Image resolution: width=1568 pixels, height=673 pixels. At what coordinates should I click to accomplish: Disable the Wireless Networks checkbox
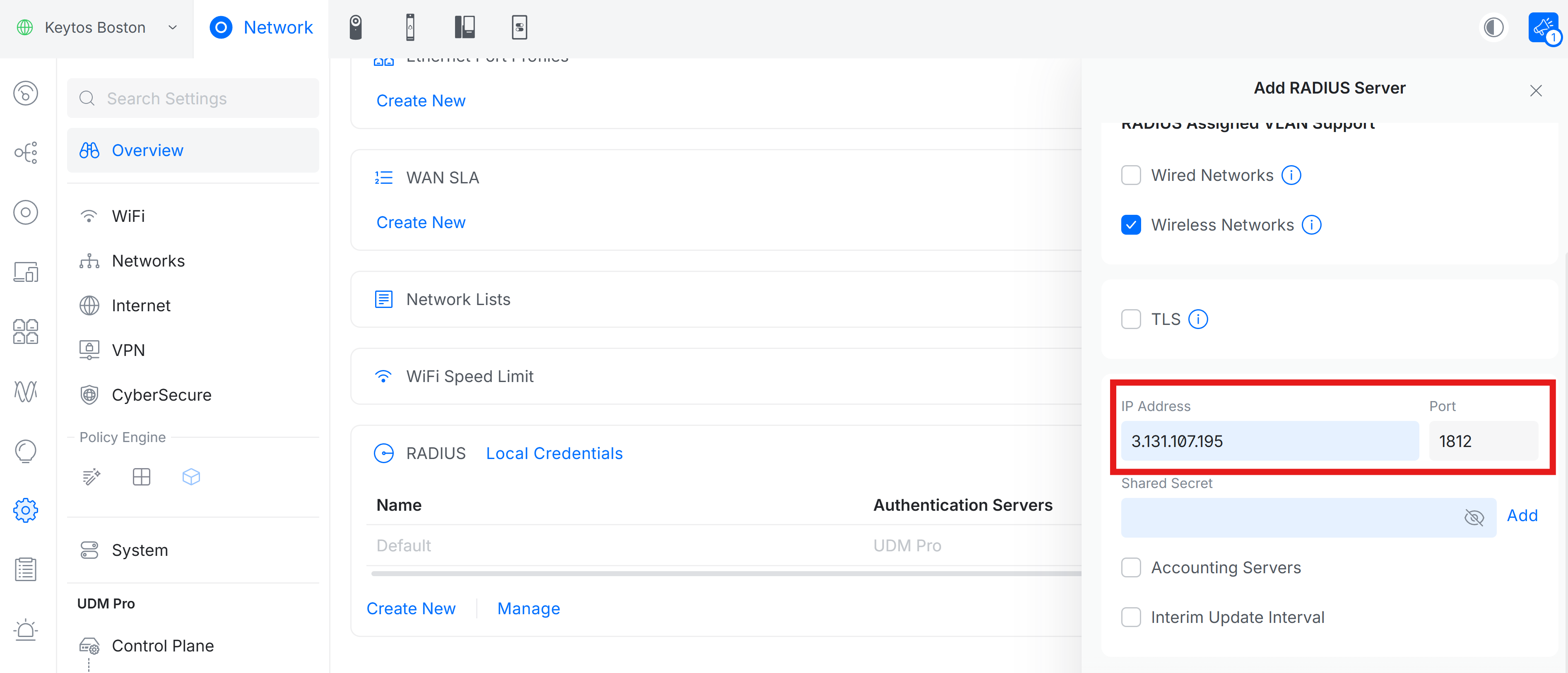(1131, 224)
